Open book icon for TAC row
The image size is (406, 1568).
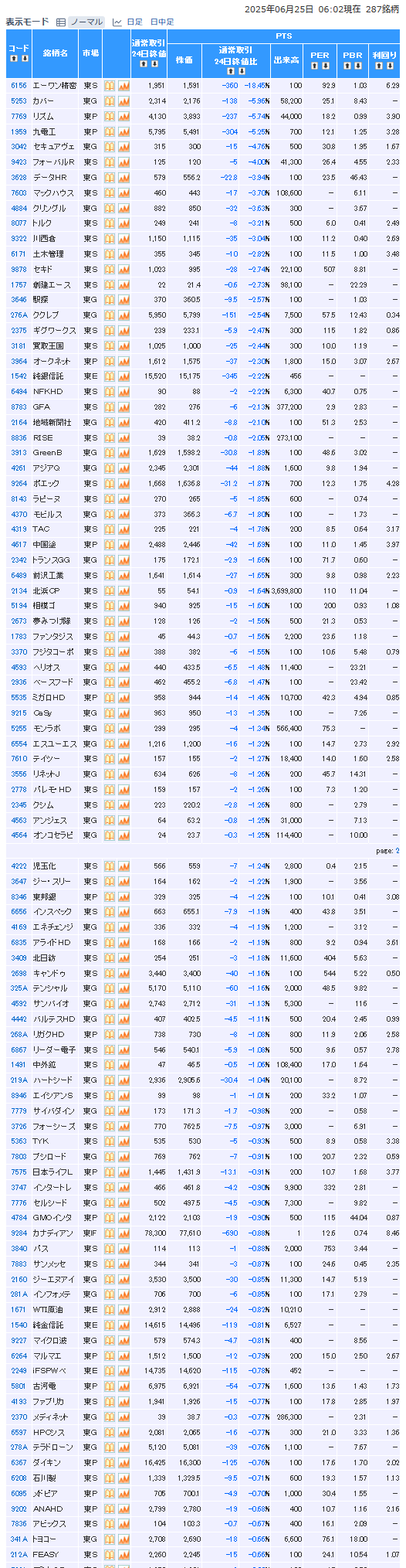pos(110,529)
